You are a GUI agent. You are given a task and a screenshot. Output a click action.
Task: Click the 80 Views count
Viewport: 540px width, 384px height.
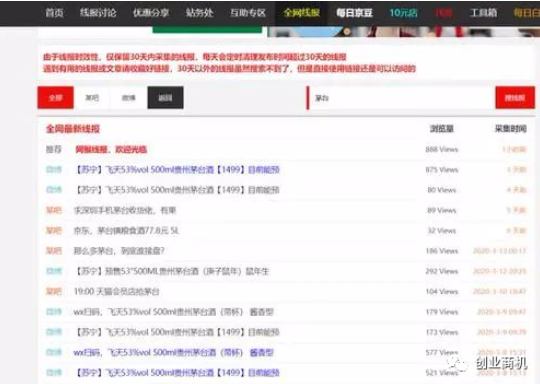pos(442,190)
